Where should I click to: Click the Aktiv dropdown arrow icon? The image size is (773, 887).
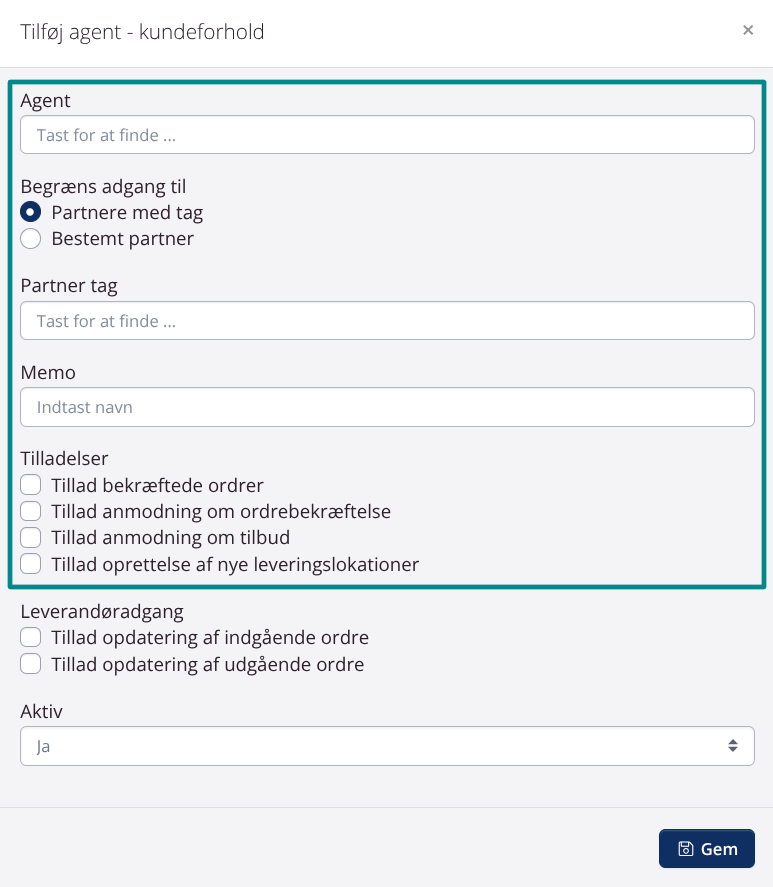pyautogui.click(x=733, y=746)
